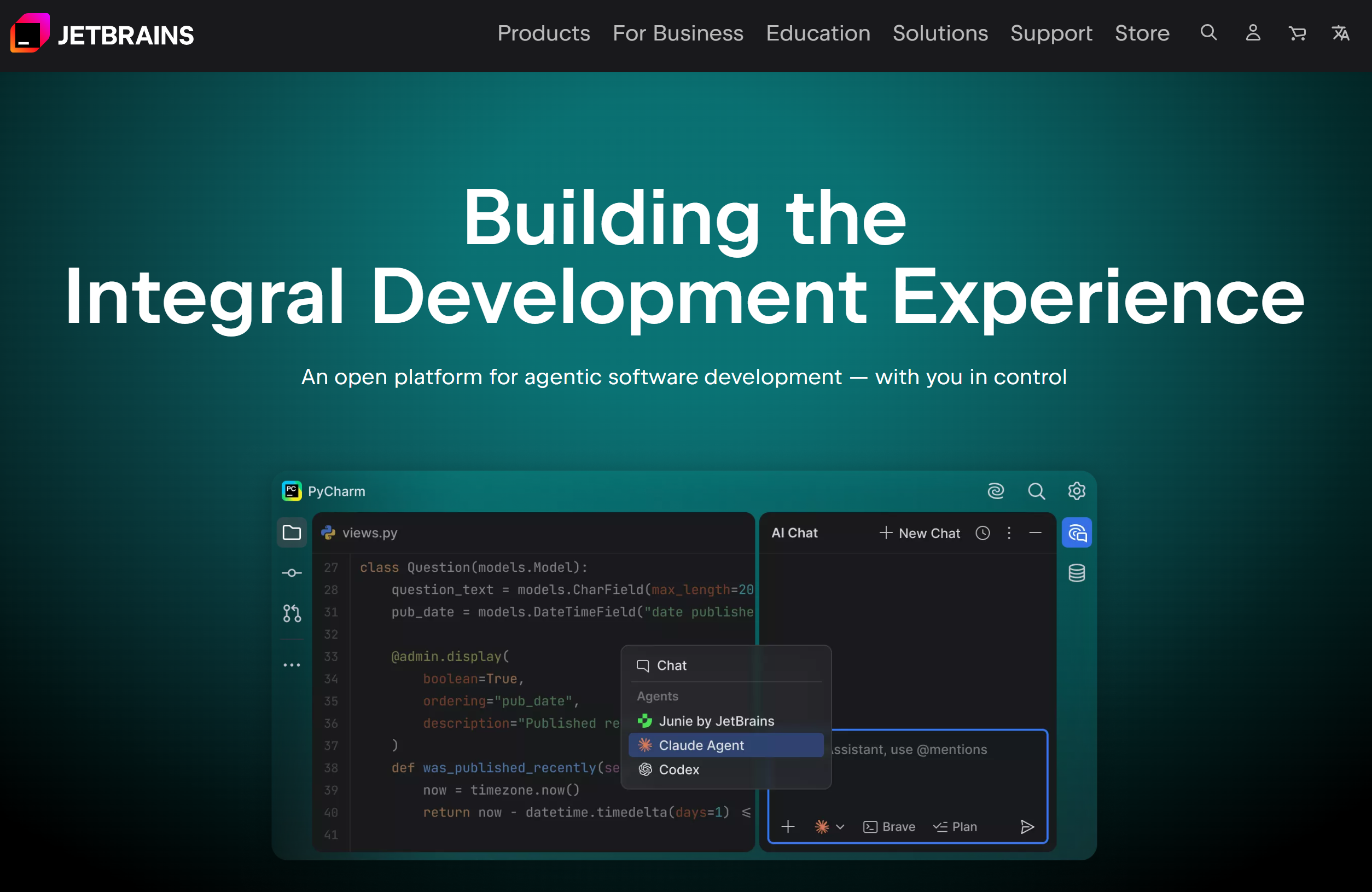Image resolution: width=1372 pixels, height=892 pixels.
Task: Click the pub_date = models.DateTimeField line
Action: pyautogui.click(x=572, y=612)
